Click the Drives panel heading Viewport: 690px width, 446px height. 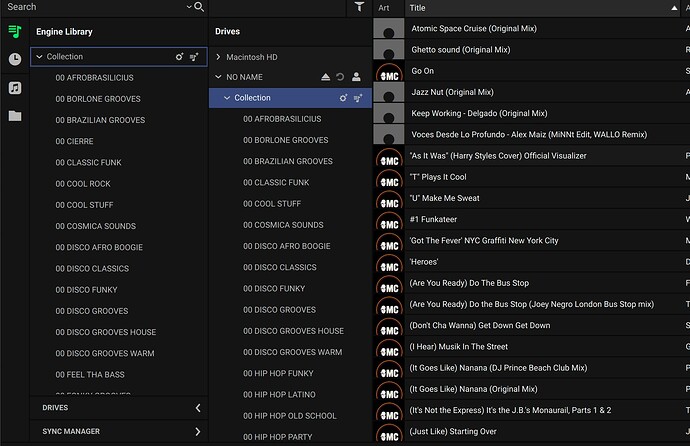[228, 32]
